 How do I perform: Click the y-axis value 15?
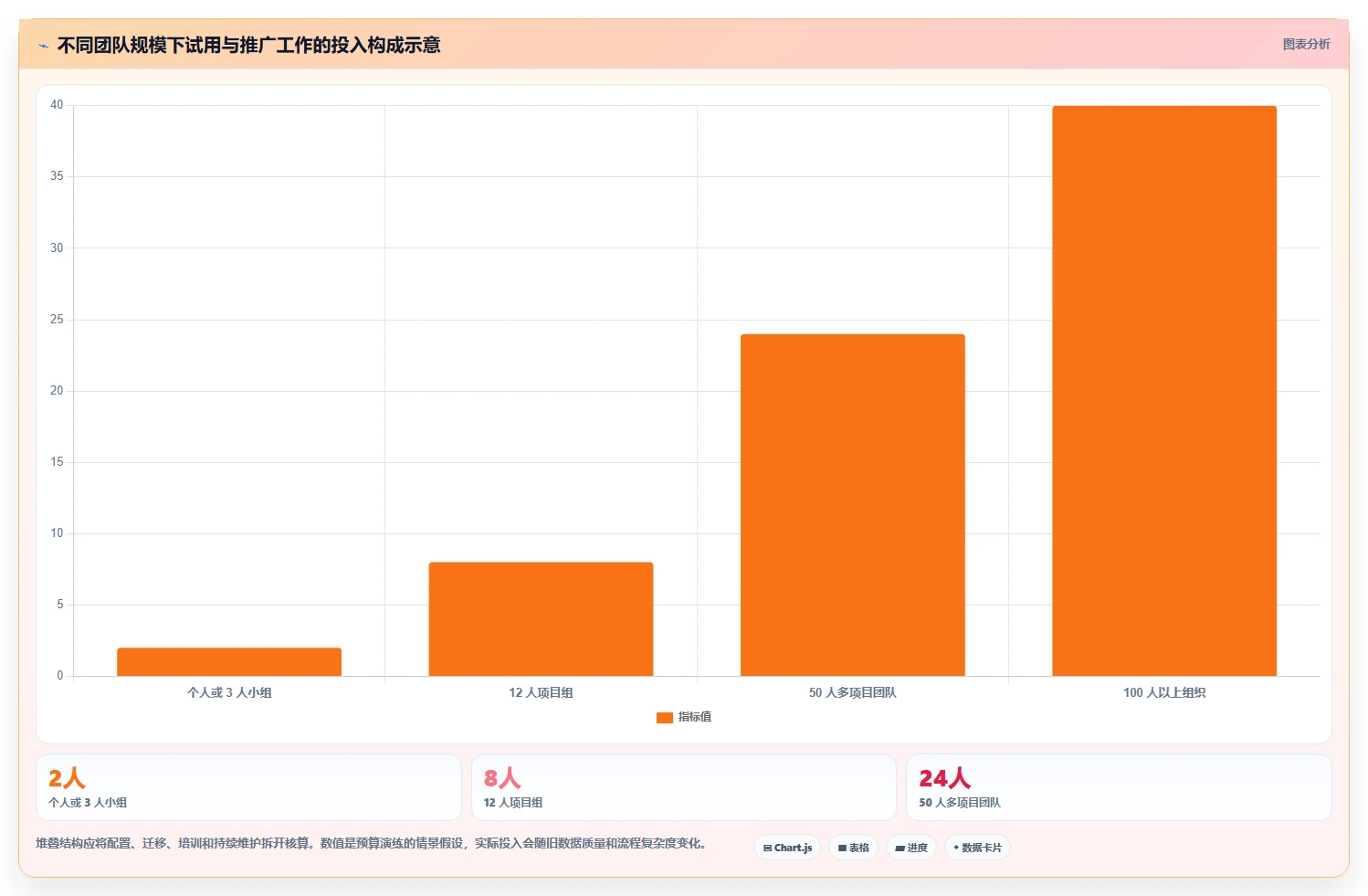pos(57,461)
